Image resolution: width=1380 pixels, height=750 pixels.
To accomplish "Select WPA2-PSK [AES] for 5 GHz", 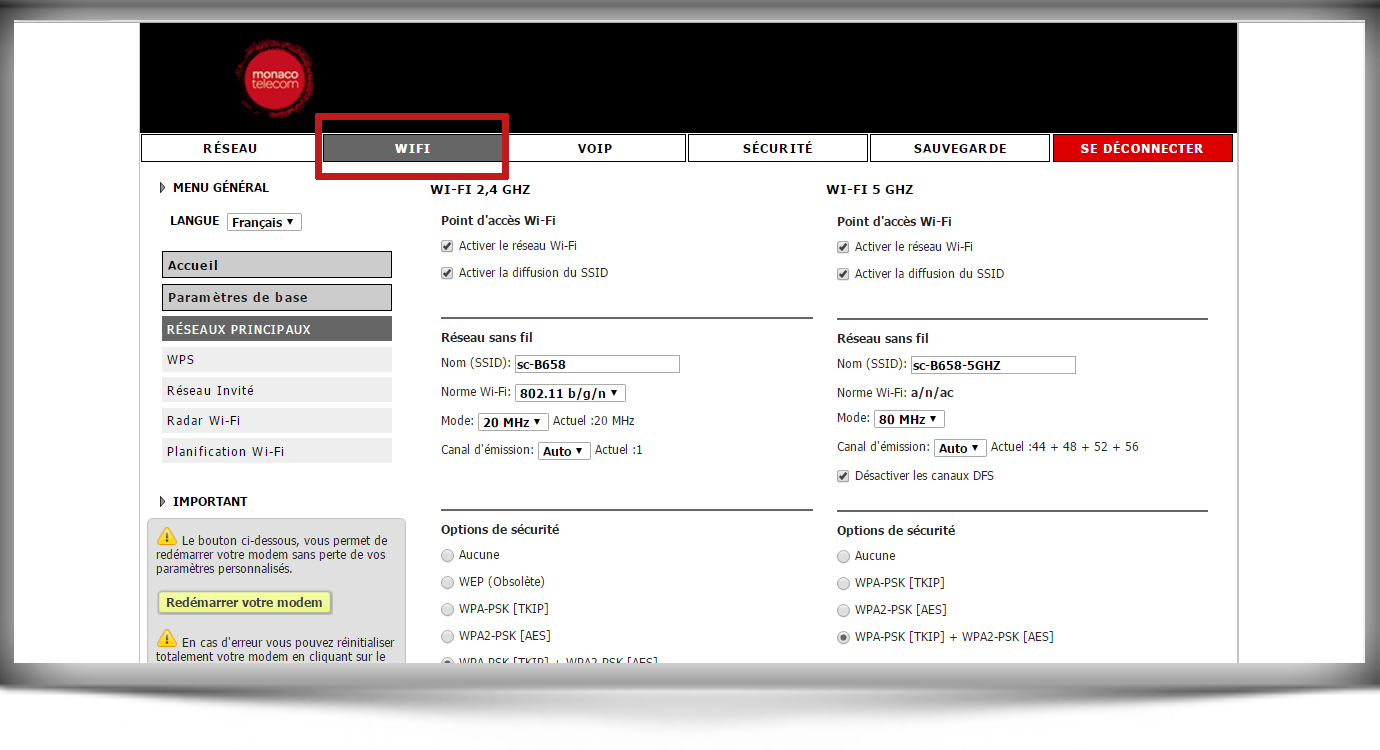I will tap(844, 610).
